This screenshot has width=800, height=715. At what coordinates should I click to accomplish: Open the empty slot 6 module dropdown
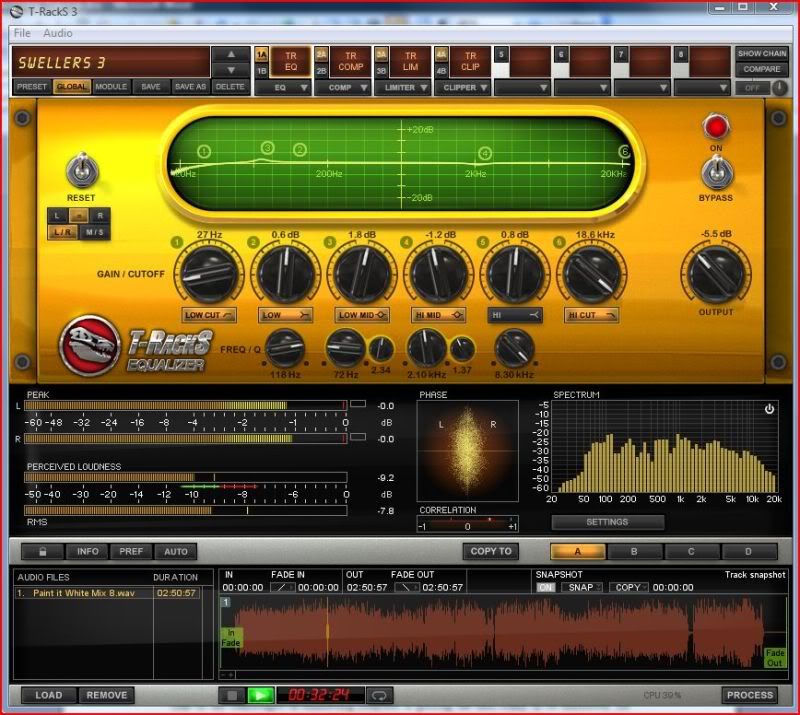coord(582,88)
